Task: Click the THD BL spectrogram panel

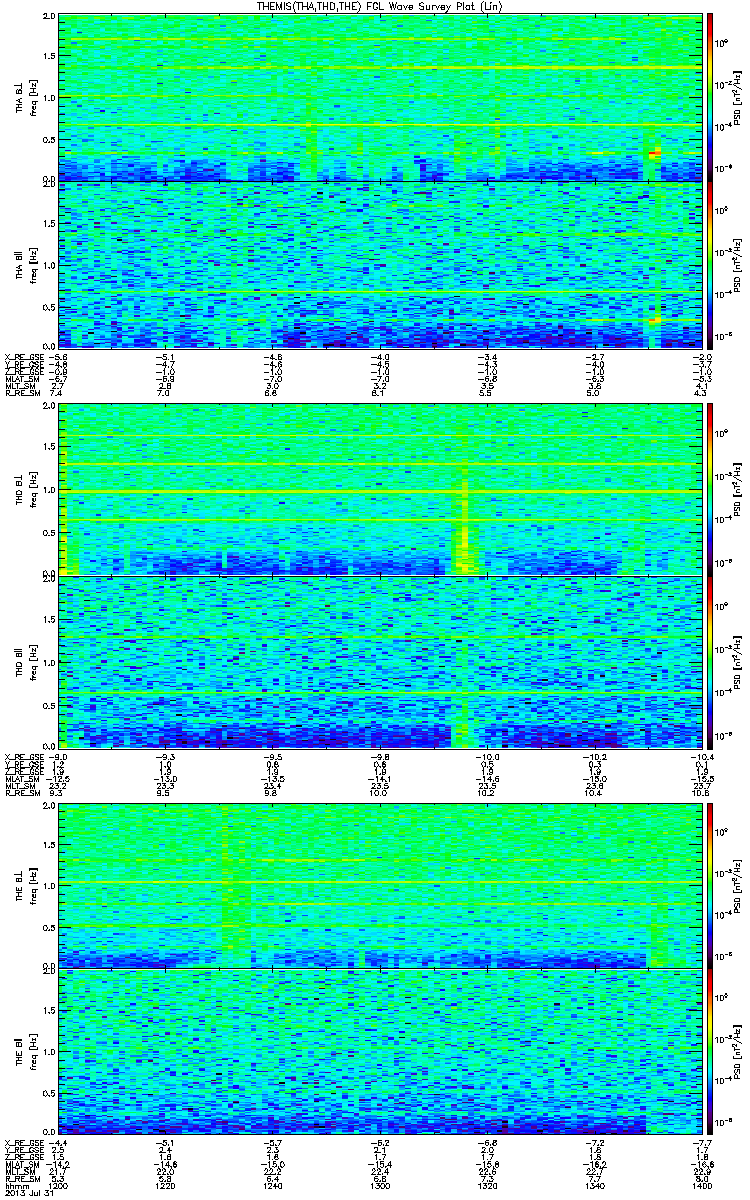Action: [379, 490]
